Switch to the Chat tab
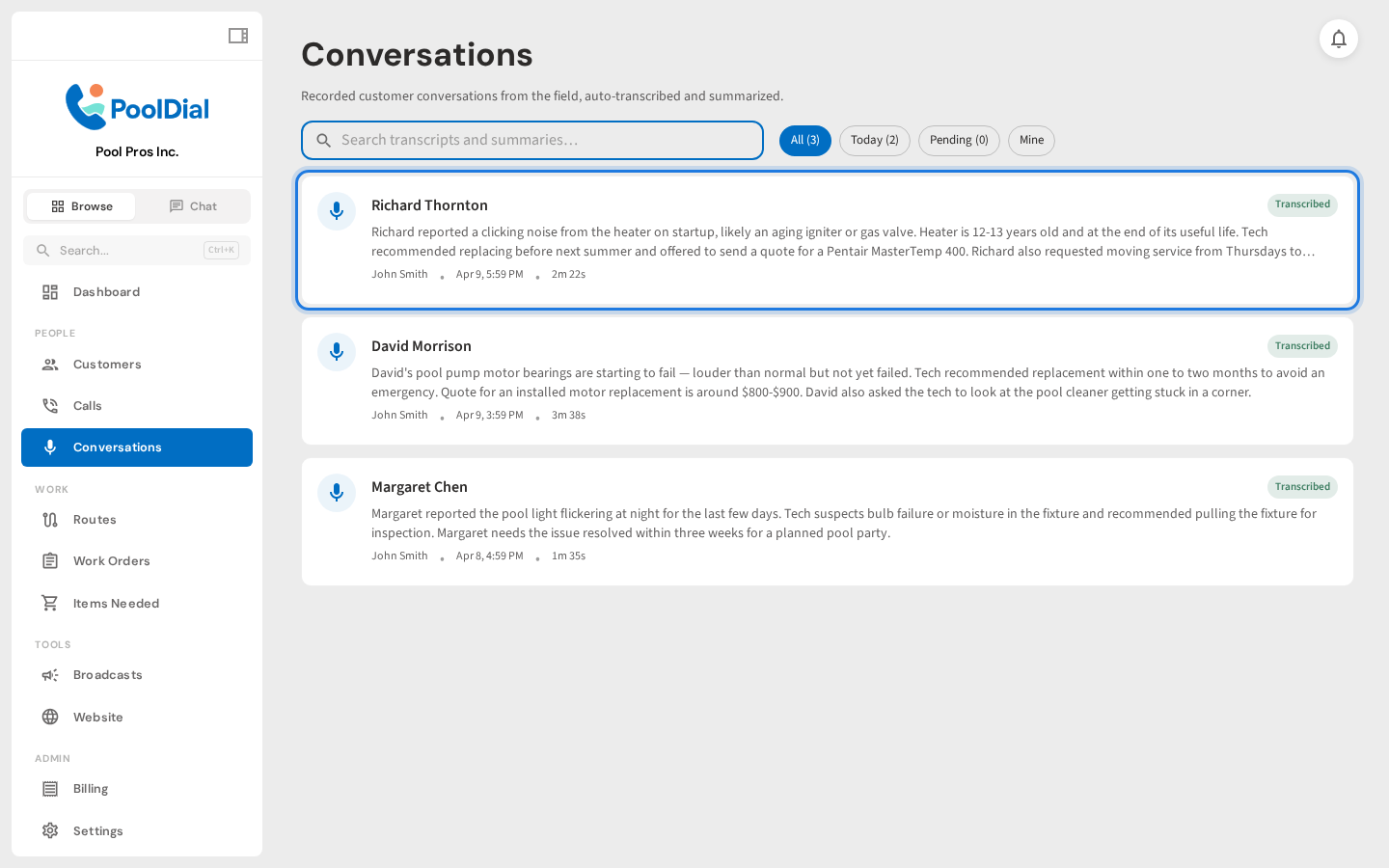 pos(193,205)
